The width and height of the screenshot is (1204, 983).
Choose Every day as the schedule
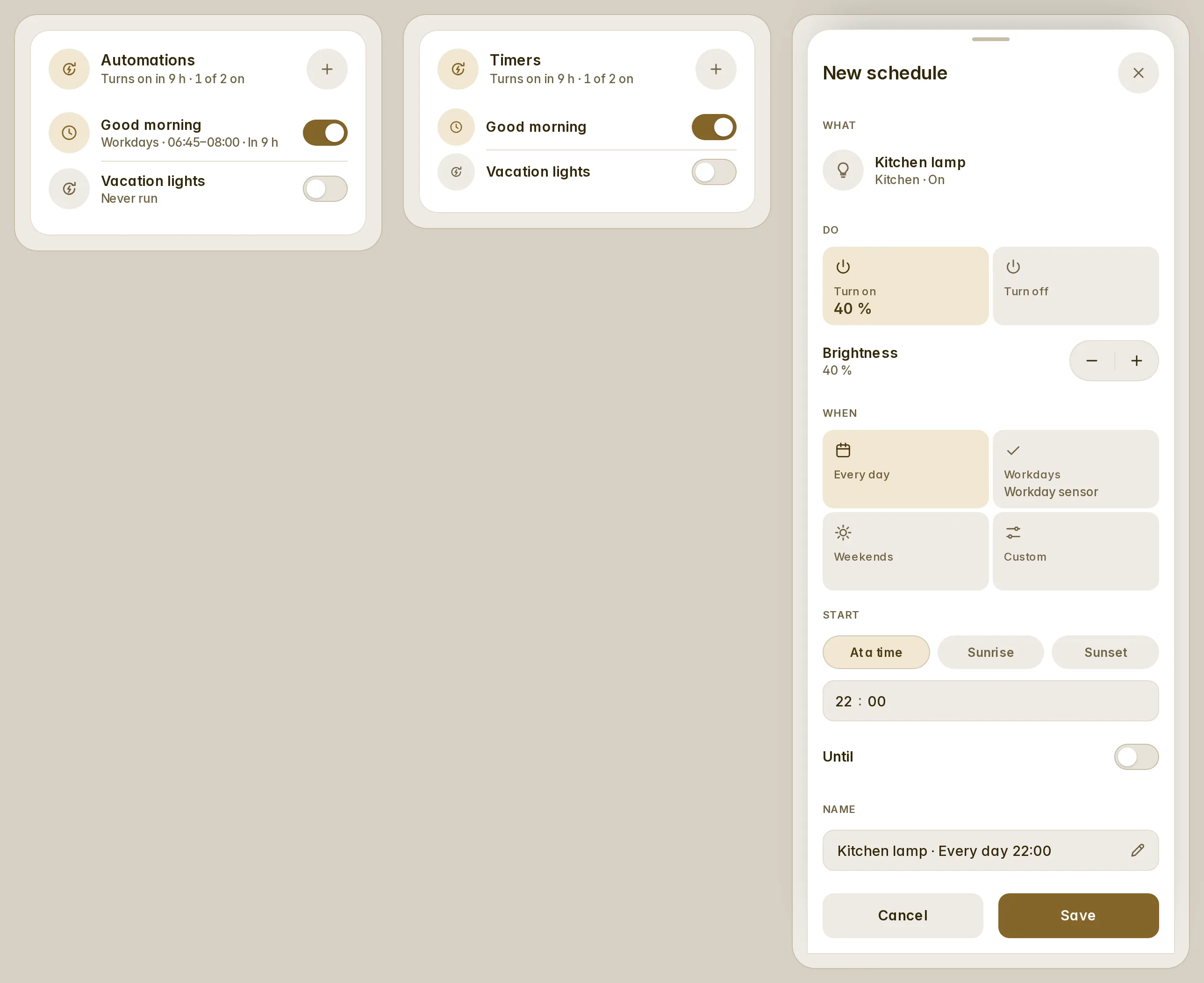pyautogui.click(x=905, y=469)
